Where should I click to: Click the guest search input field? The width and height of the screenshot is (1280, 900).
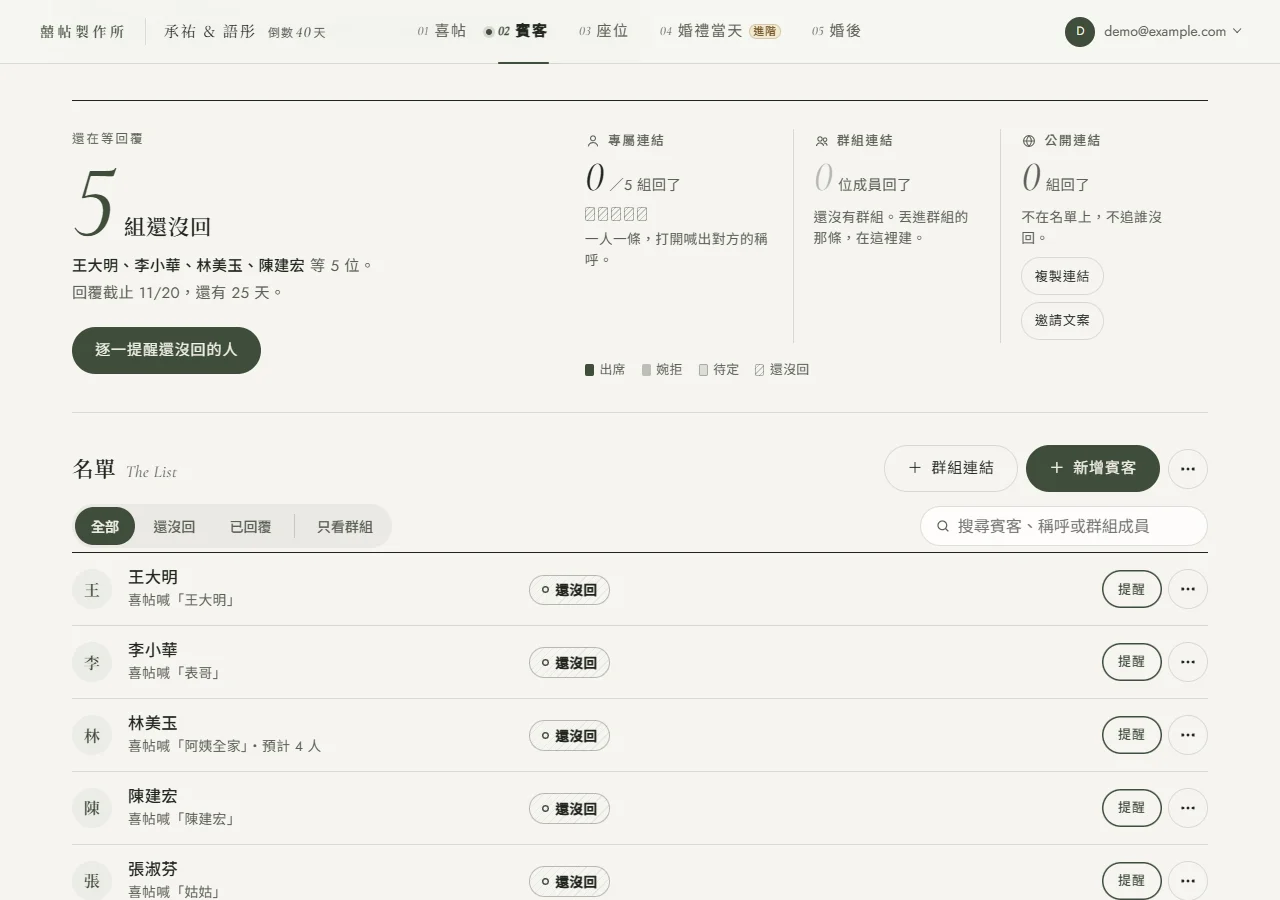coord(1064,526)
